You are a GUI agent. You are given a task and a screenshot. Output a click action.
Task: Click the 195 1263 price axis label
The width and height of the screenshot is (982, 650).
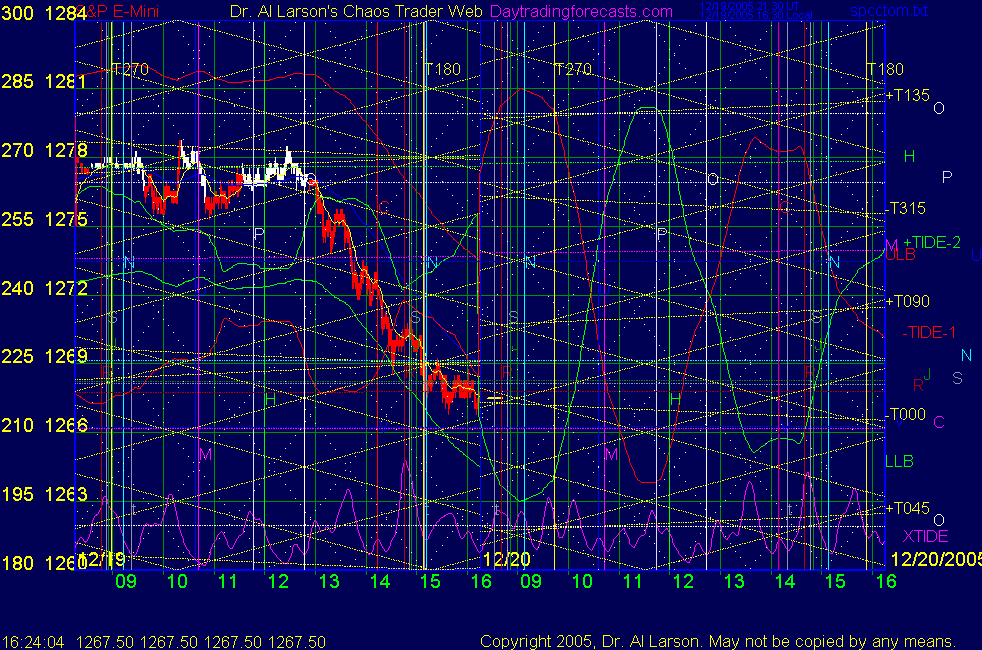point(44,494)
